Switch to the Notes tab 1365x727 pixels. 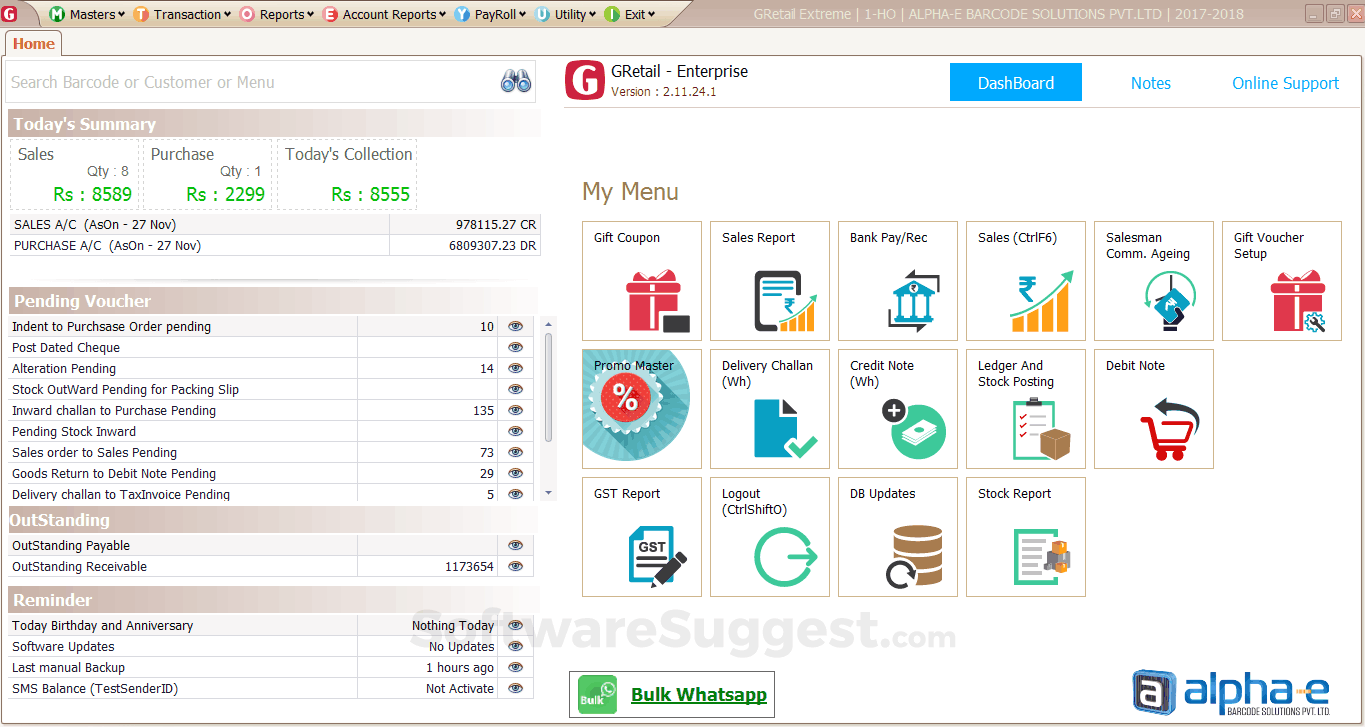click(1151, 83)
